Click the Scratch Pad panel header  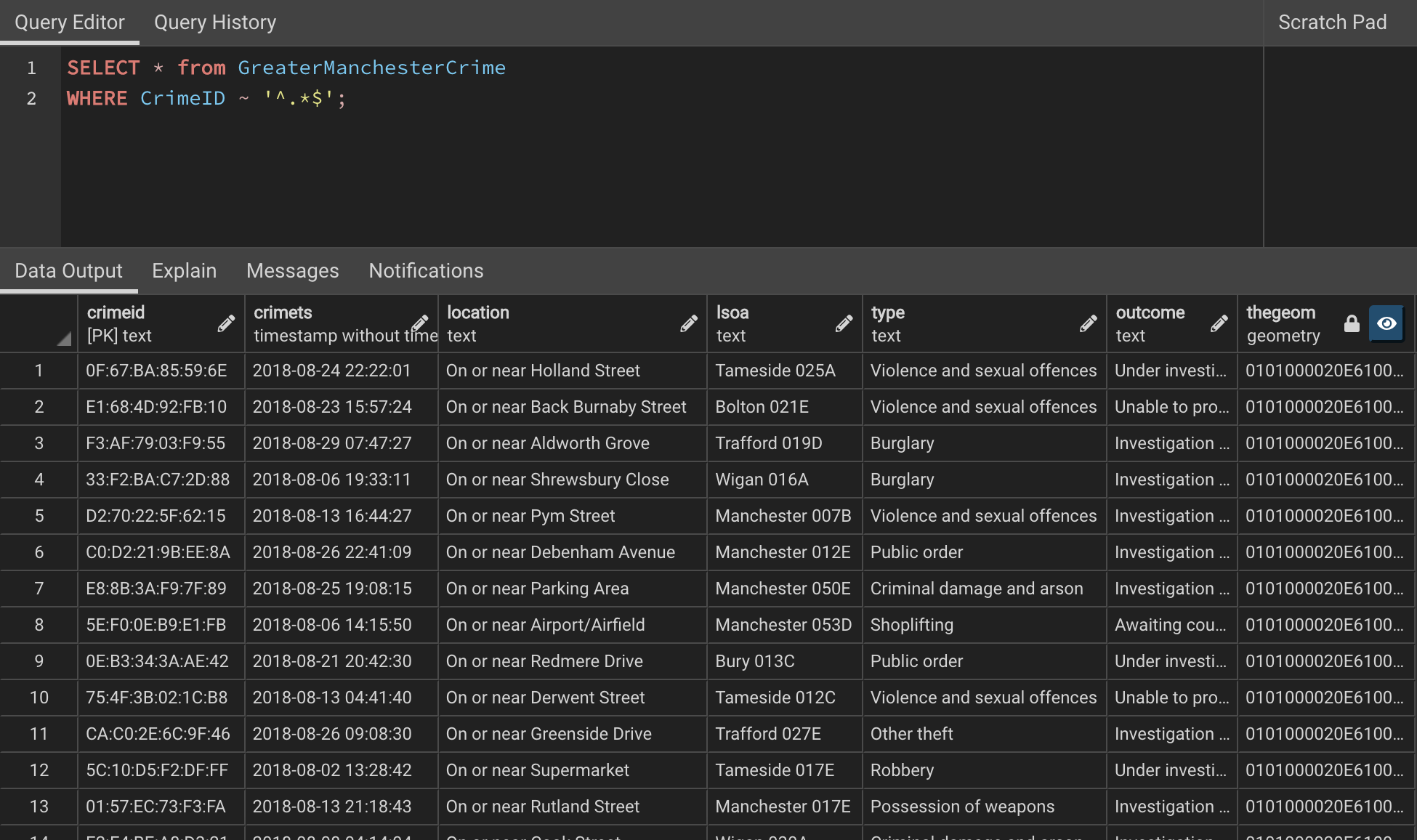tap(1332, 23)
